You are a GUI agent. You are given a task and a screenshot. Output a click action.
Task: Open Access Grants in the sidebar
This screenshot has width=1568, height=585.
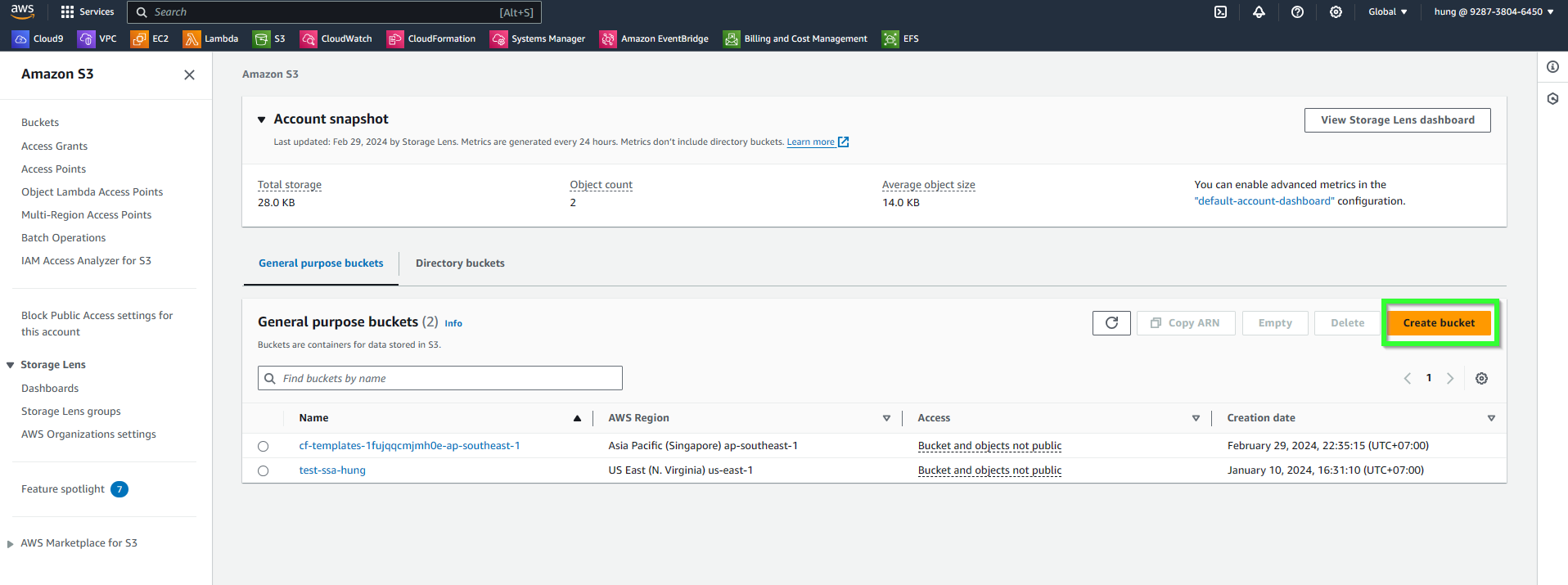pos(54,146)
